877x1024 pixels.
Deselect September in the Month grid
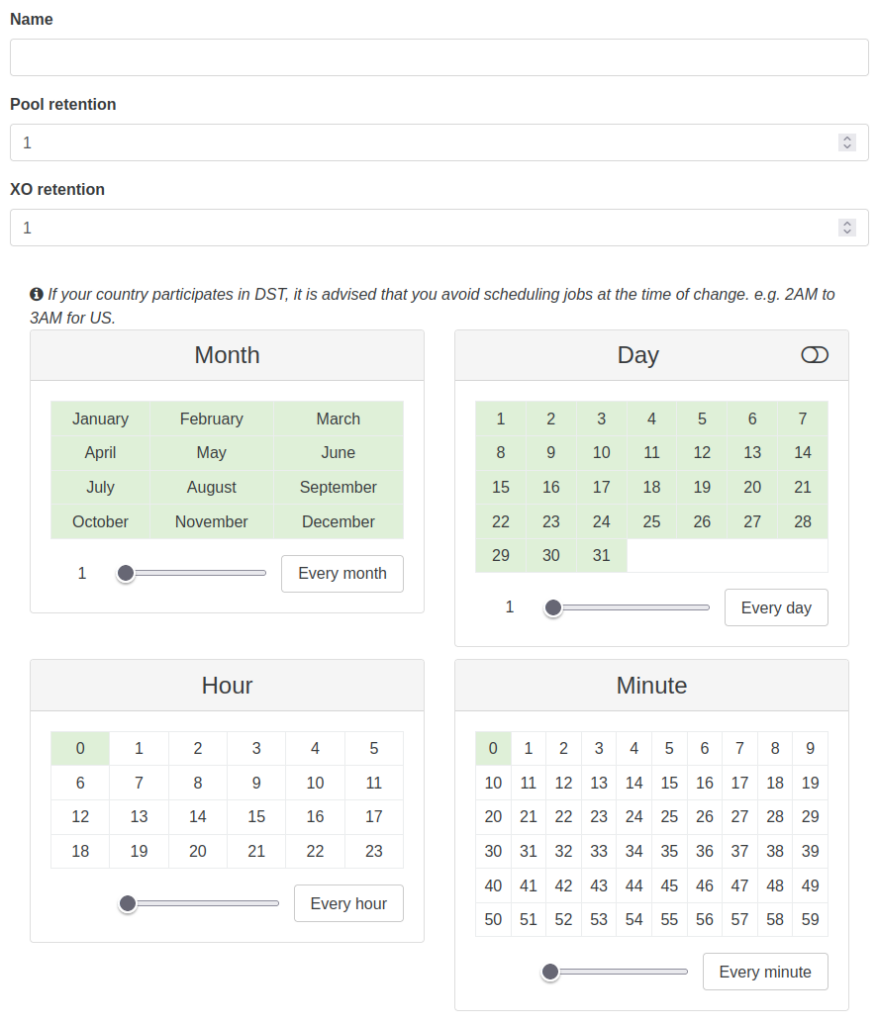[338, 488]
